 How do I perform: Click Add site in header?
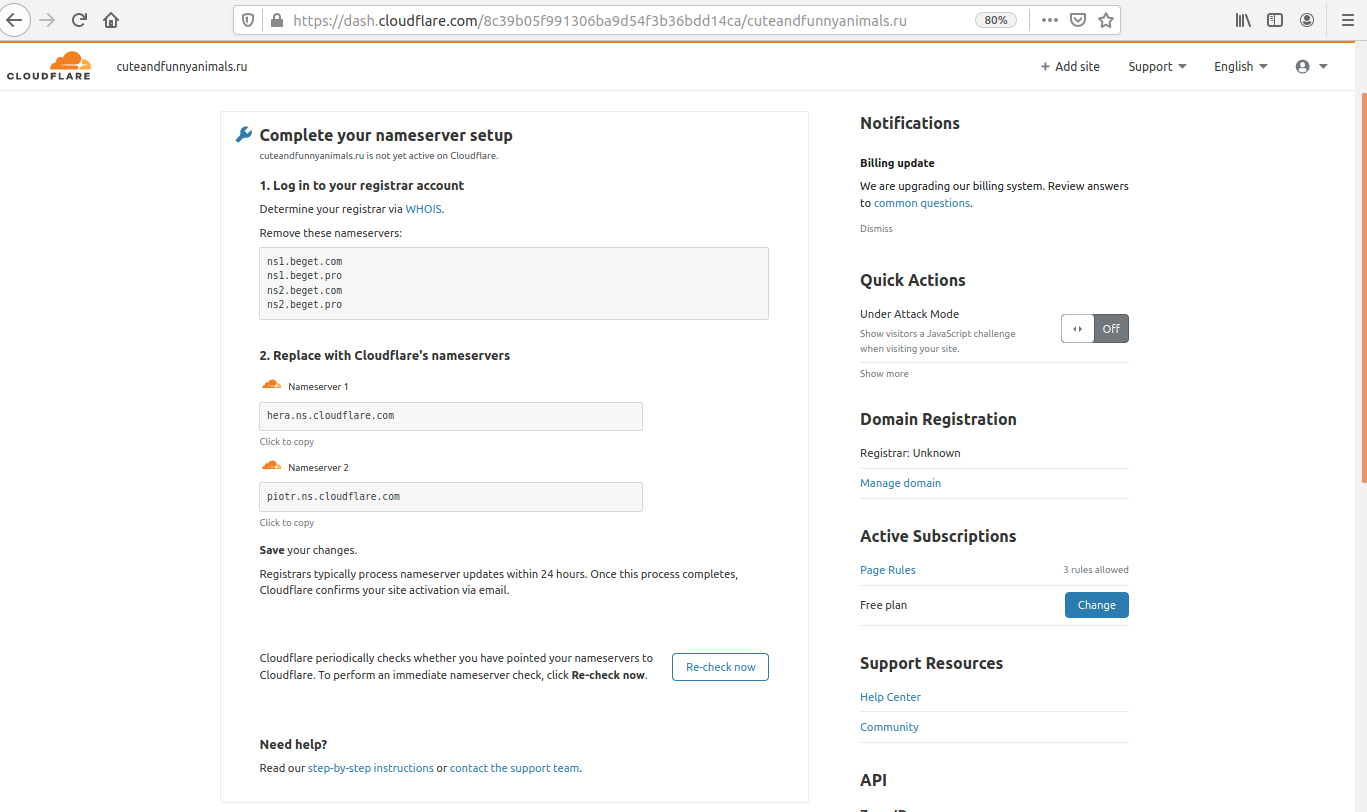tap(1069, 66)
